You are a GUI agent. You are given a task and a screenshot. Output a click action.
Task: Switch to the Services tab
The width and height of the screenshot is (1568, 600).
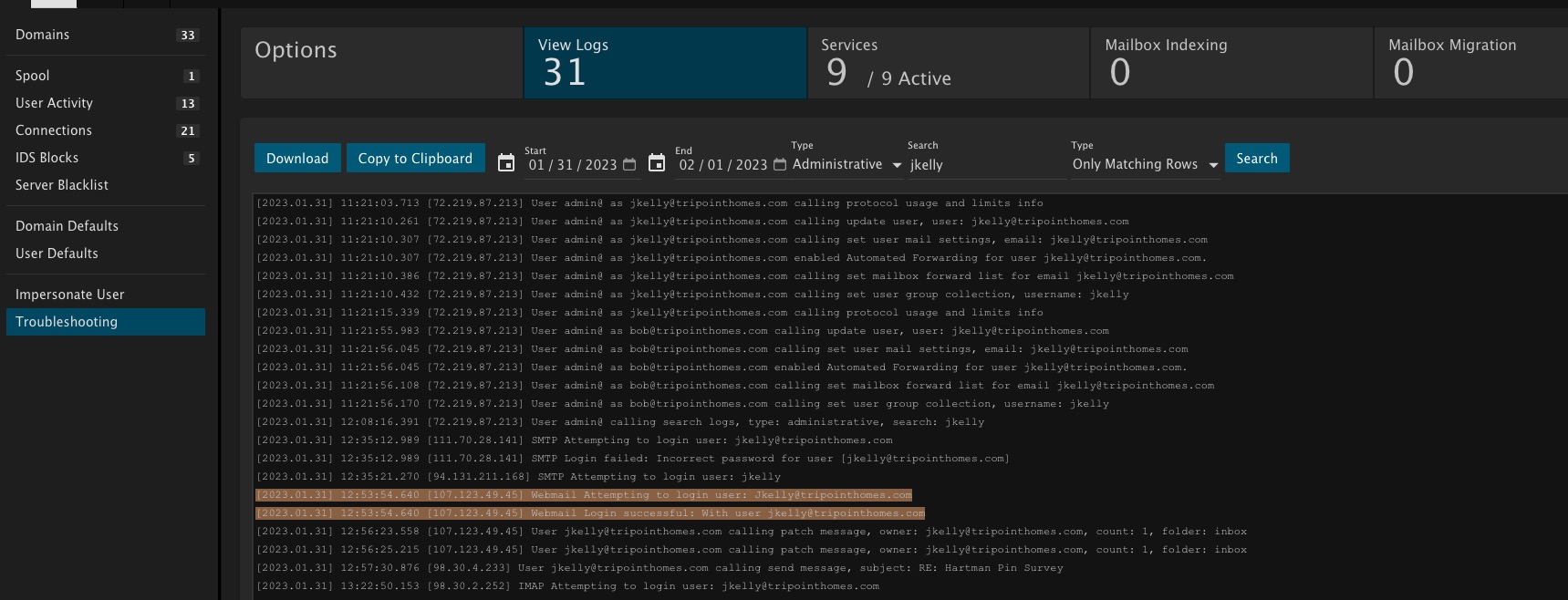click(948, 62)
